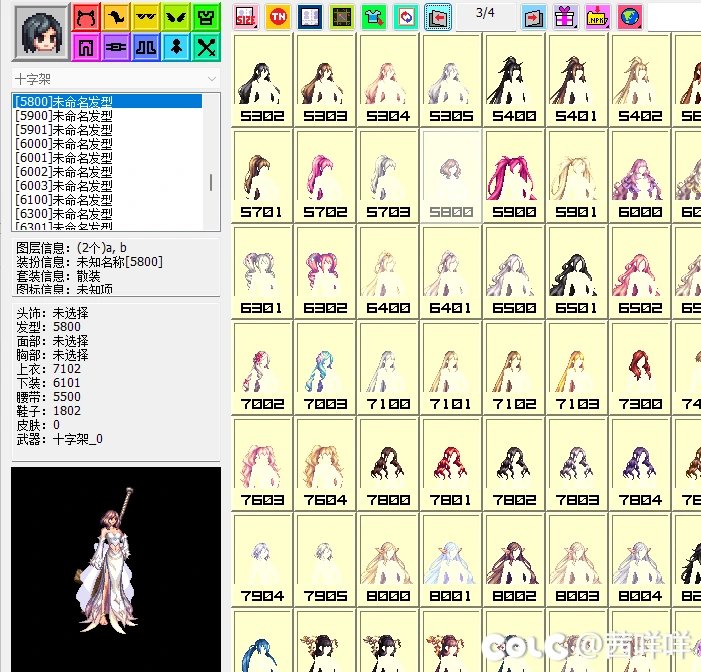
Task: Select the yellow sunglasses face category icon
Action: click(146, 17)
